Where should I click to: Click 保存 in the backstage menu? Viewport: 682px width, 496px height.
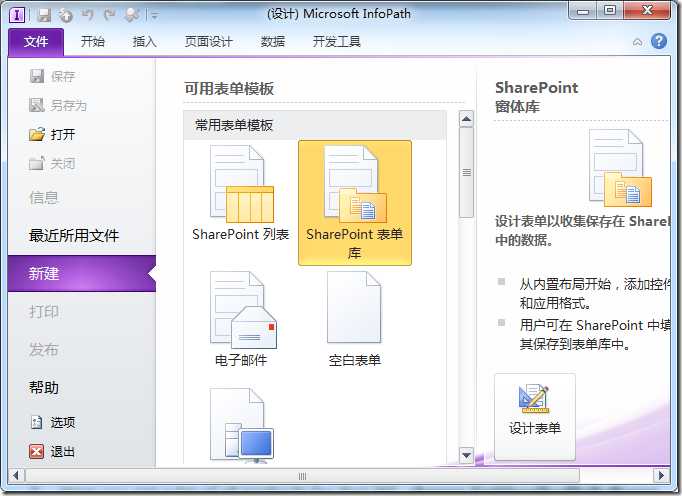tap(52, 77)
